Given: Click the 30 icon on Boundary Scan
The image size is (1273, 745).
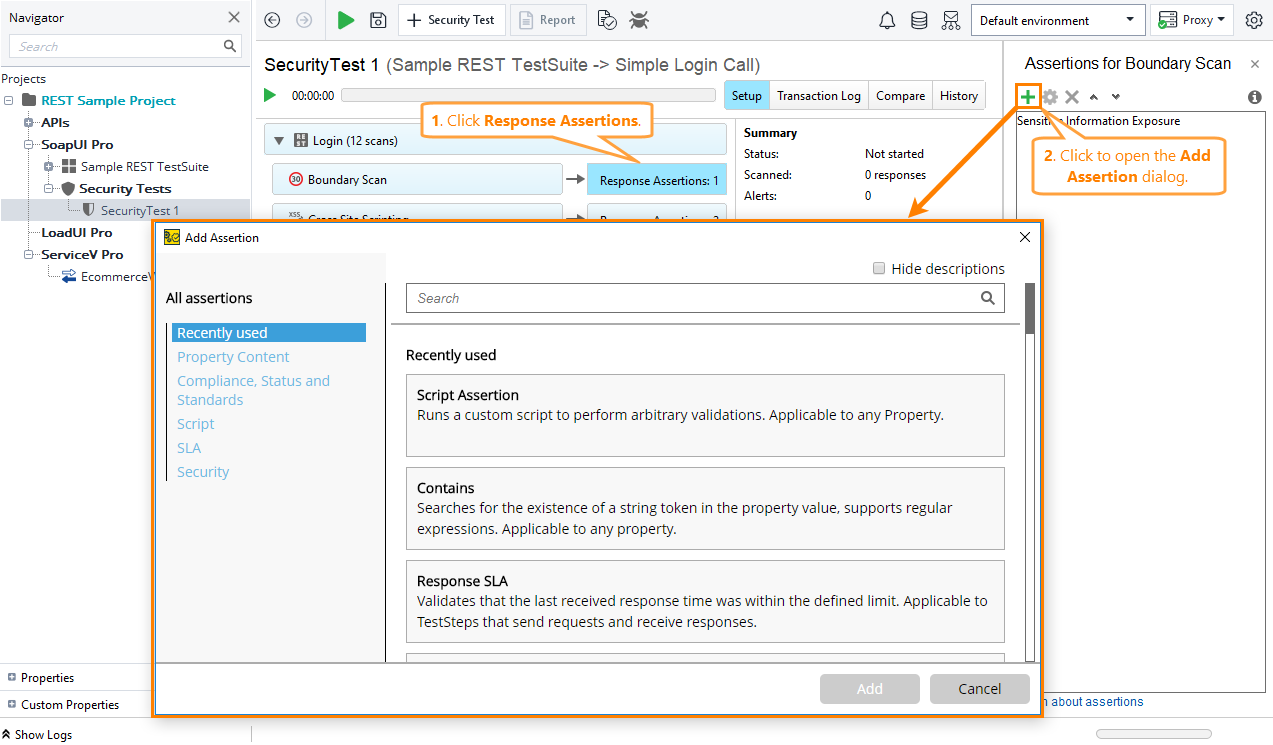Looking at the screenshot, I should 295,180.
